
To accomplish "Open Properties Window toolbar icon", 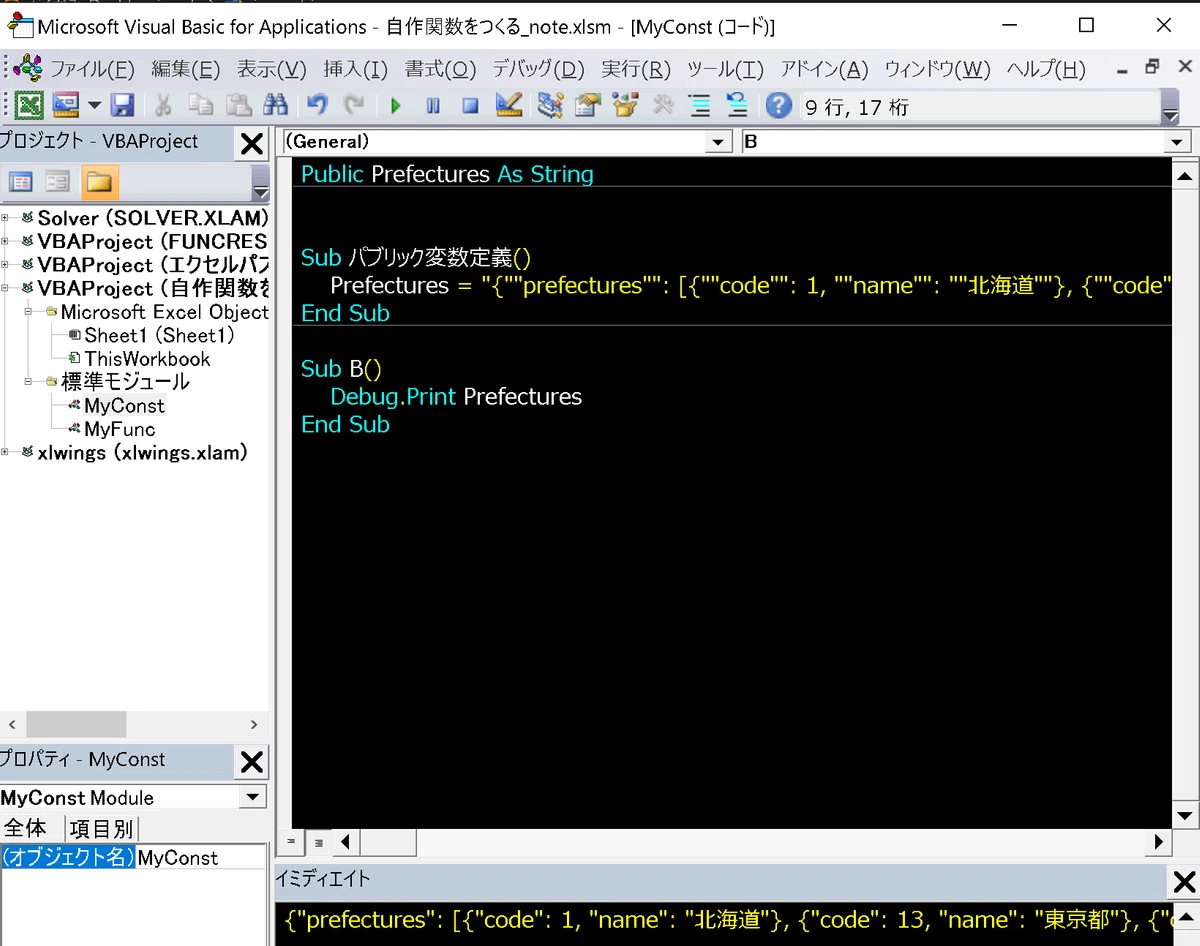I will 587,105.
